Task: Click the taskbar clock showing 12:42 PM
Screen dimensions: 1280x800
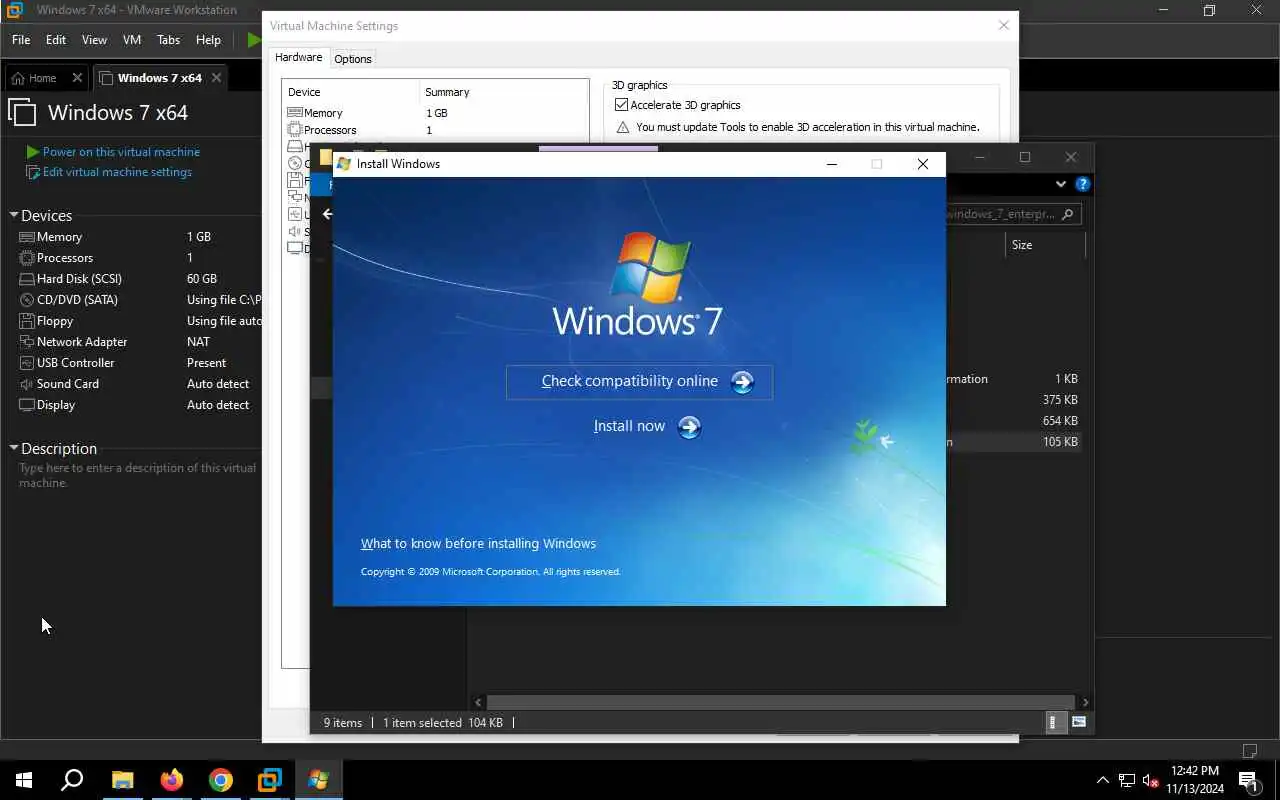Action: [1195, 780]
